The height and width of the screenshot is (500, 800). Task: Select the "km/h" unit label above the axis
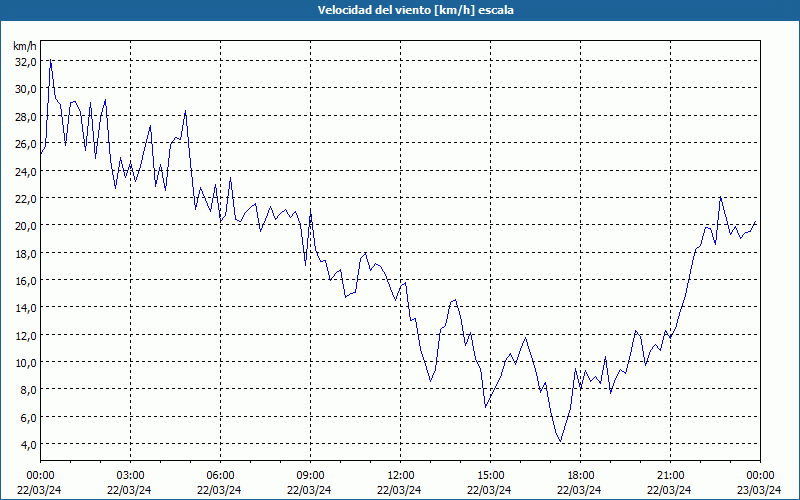[x=24, y=46]
